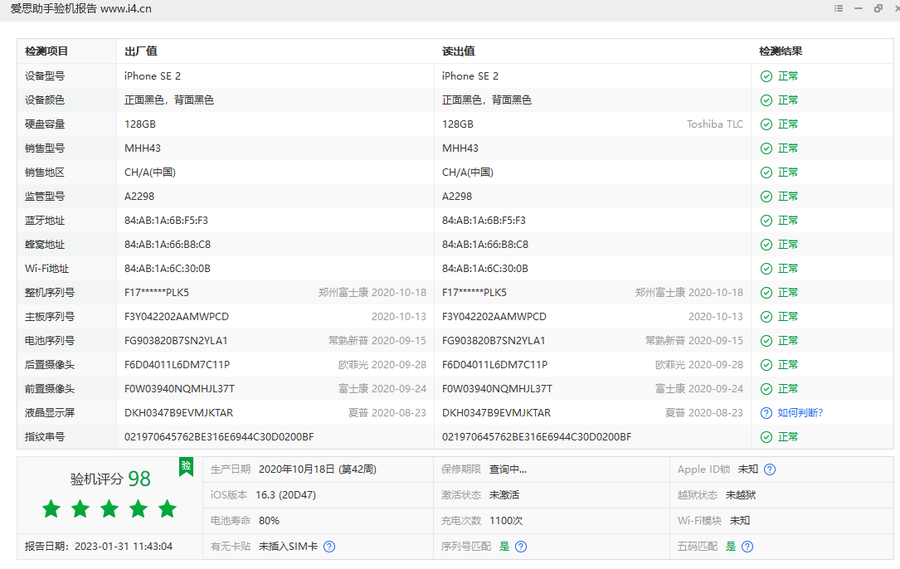Click the fifth green rating star

pos(168,509)
